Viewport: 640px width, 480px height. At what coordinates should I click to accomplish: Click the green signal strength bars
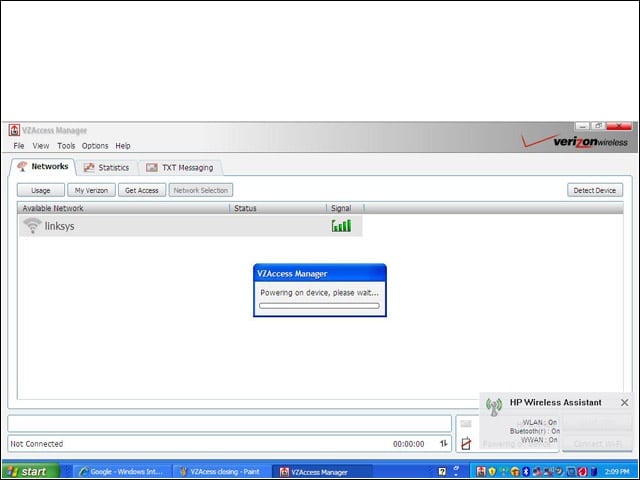(x=341, y=226)
